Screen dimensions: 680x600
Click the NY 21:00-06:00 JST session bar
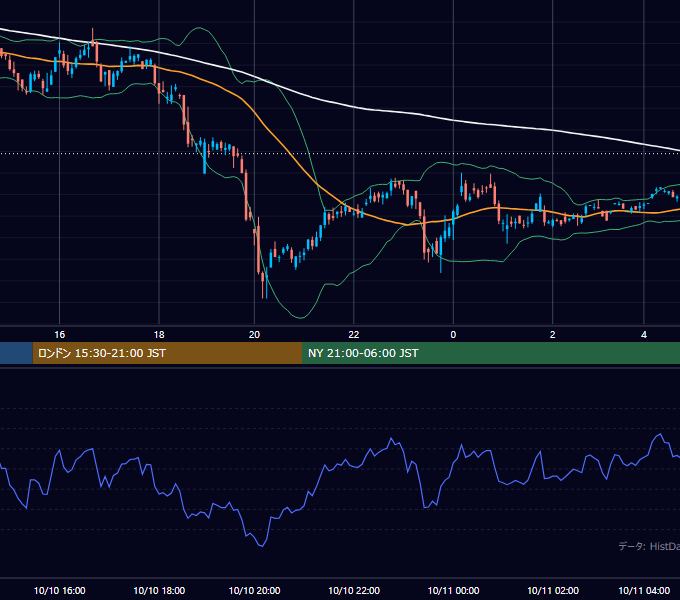coord(491,353)
